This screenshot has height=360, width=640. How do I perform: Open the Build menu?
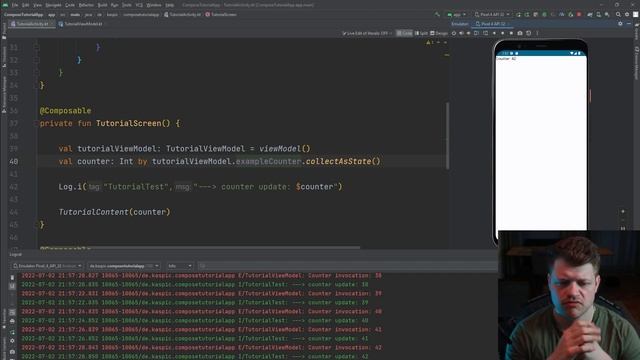pos(102,5)
